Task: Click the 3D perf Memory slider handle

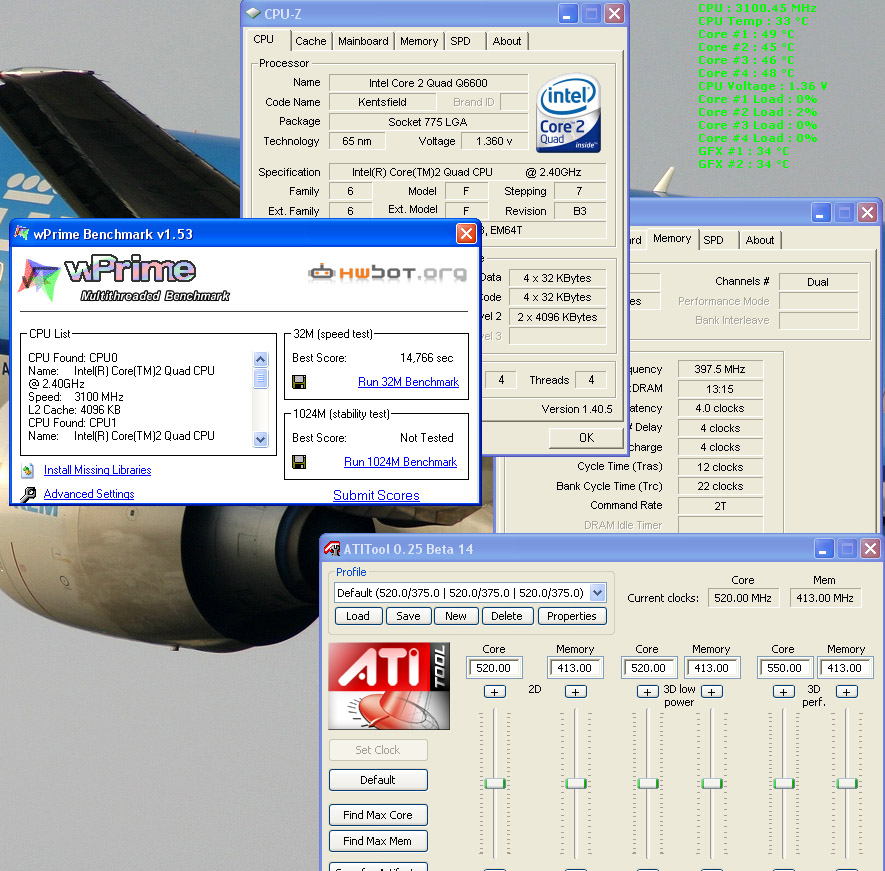Action: (x=847, y=784)
